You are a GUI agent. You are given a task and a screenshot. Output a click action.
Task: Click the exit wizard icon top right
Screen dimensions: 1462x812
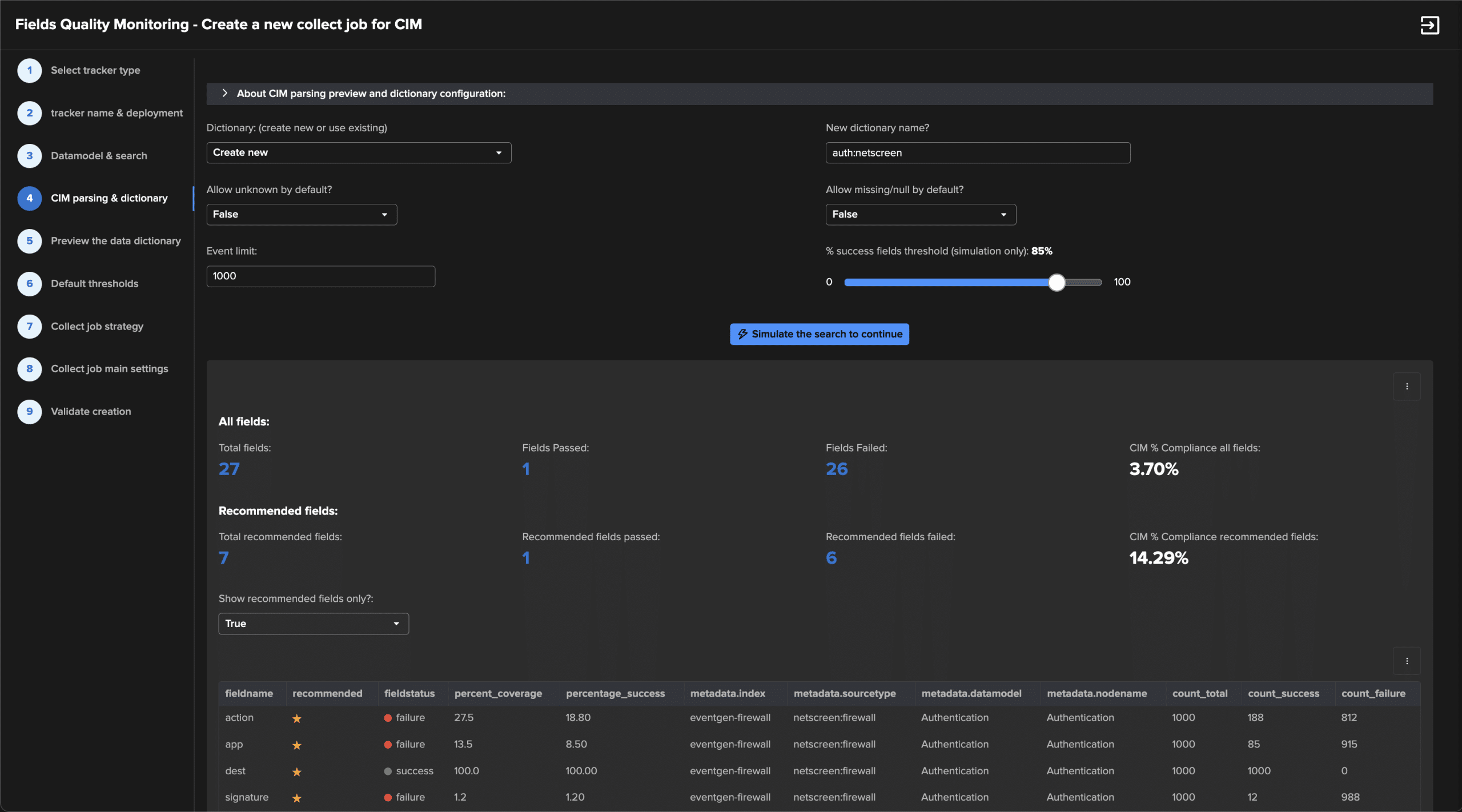[x=1429, y=25]
